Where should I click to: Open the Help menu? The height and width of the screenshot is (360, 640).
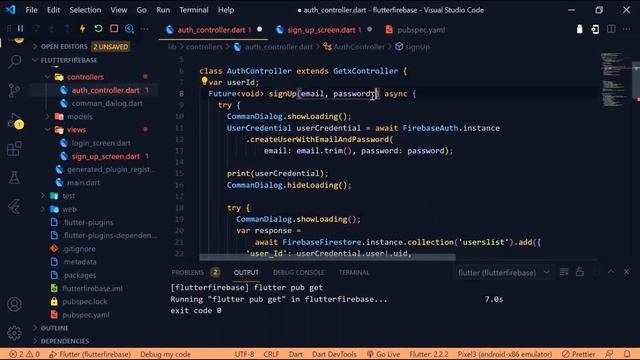[226, 10]
